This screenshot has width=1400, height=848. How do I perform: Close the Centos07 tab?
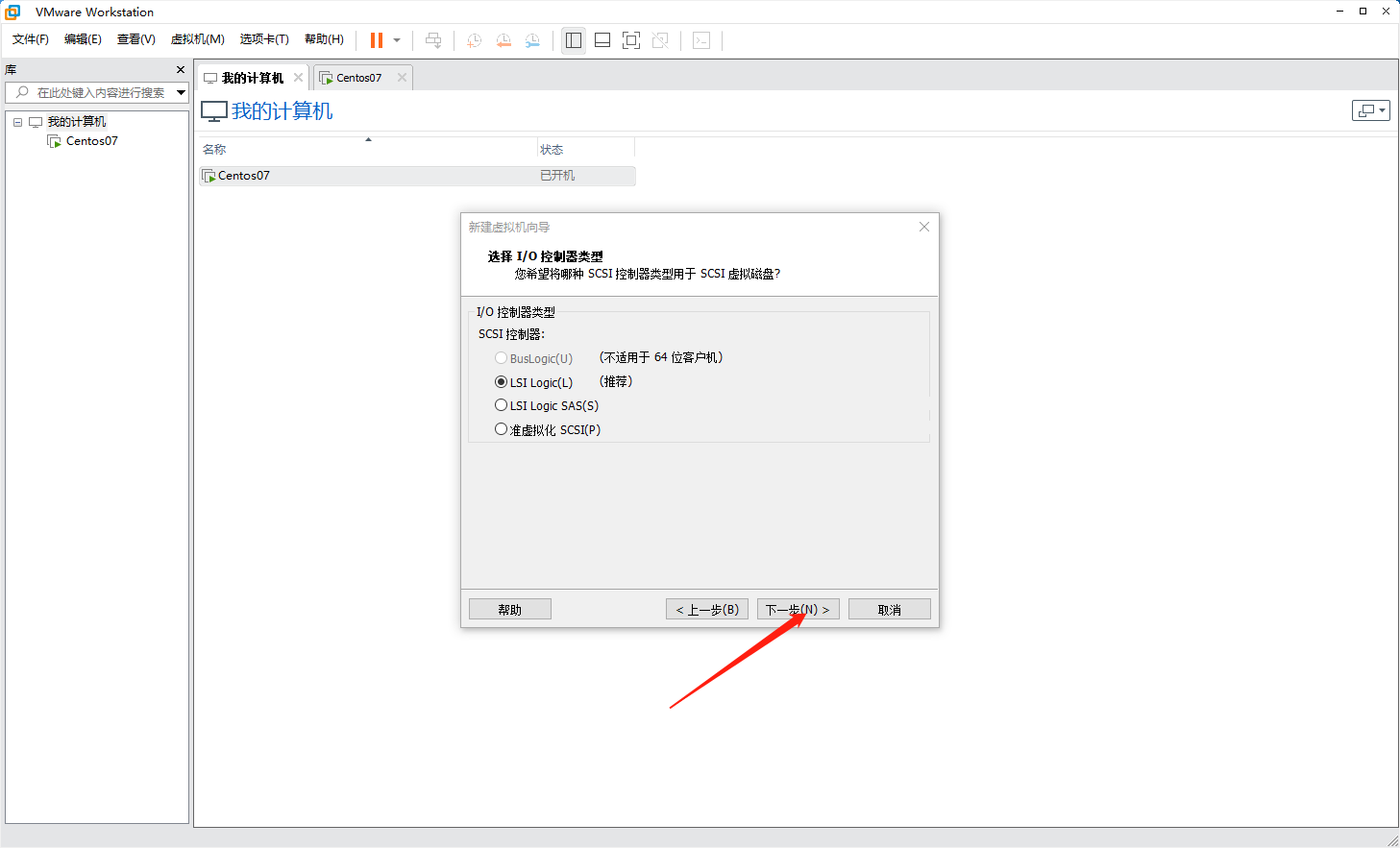[x=402, y=78]
